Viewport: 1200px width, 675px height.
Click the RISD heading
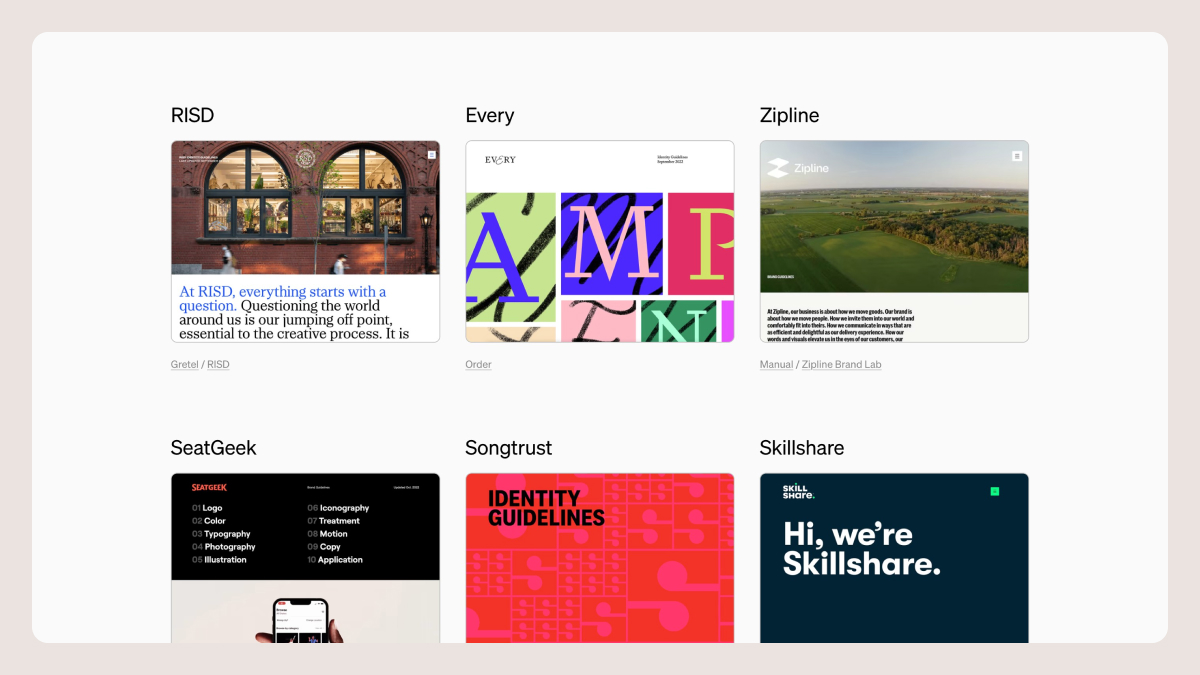coord(192,115)
